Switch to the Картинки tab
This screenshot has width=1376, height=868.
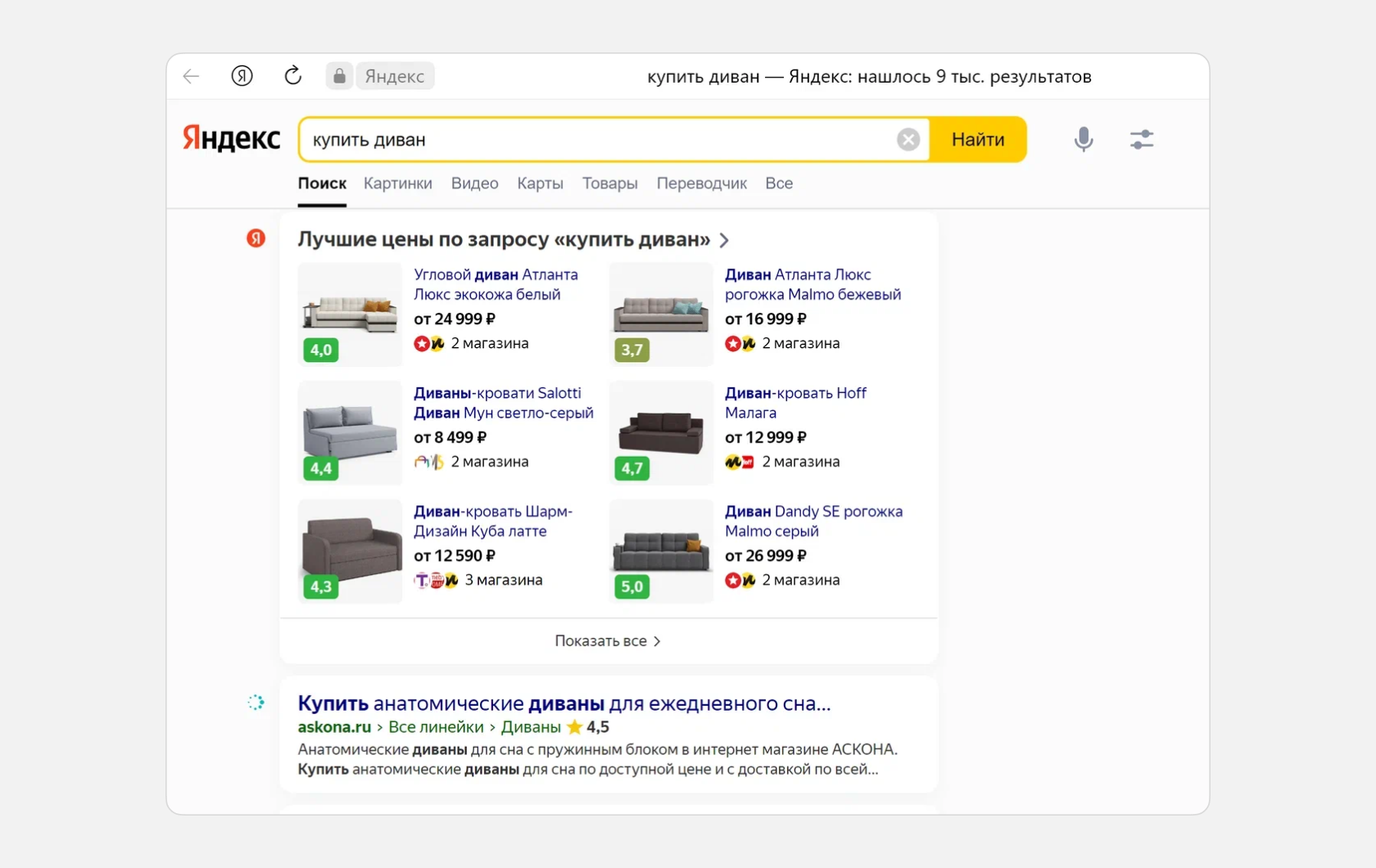398,183
